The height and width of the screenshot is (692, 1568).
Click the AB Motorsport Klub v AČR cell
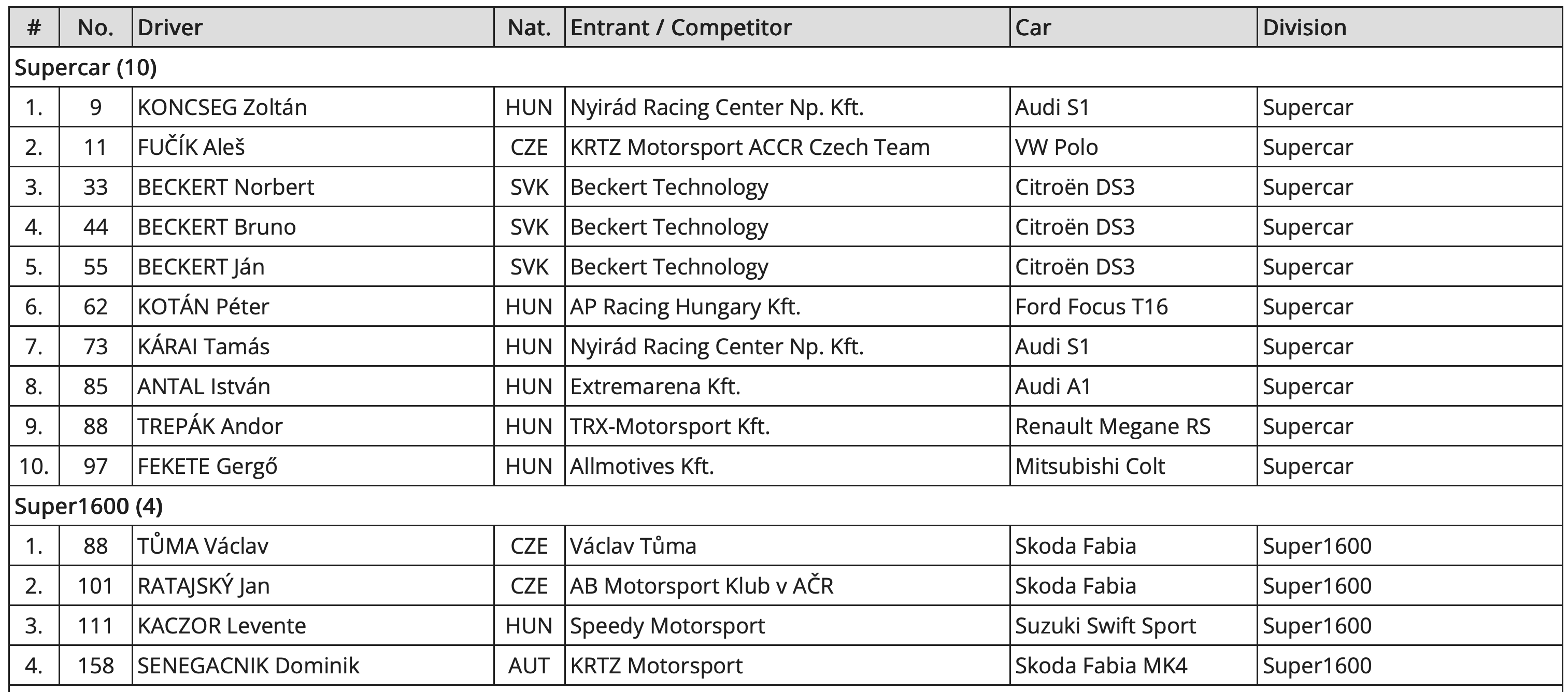coord(701,585)
